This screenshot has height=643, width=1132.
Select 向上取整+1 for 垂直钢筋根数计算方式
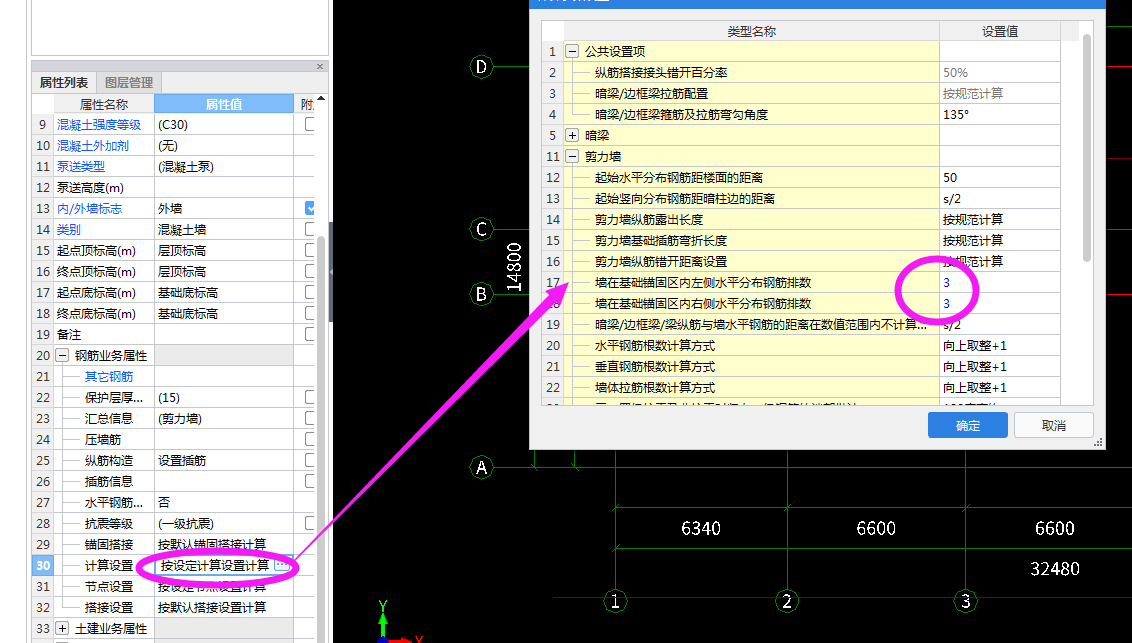click(1000, 367)
